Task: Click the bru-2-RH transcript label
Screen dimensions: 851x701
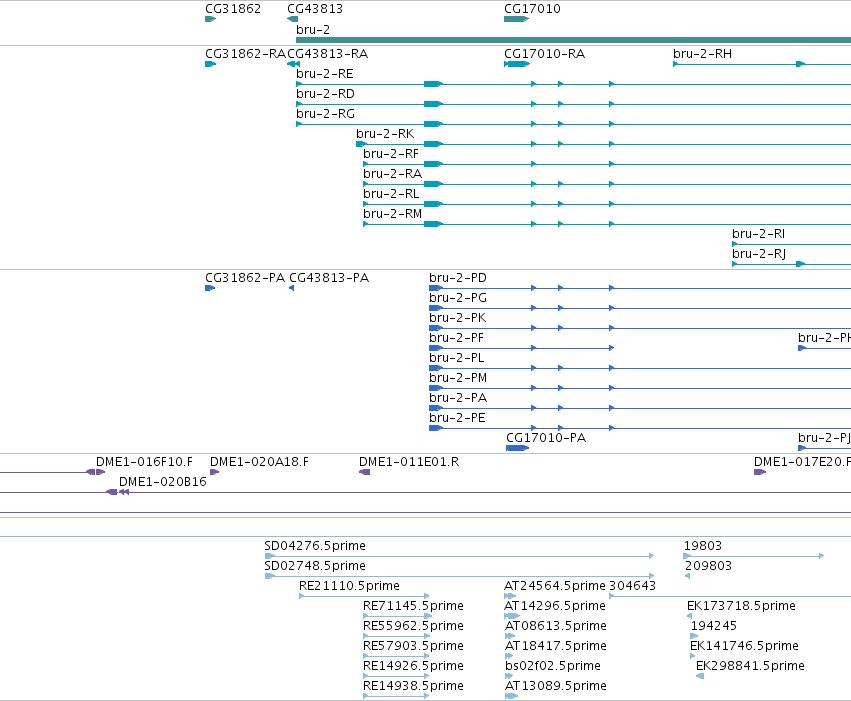Action: point(702,54)
